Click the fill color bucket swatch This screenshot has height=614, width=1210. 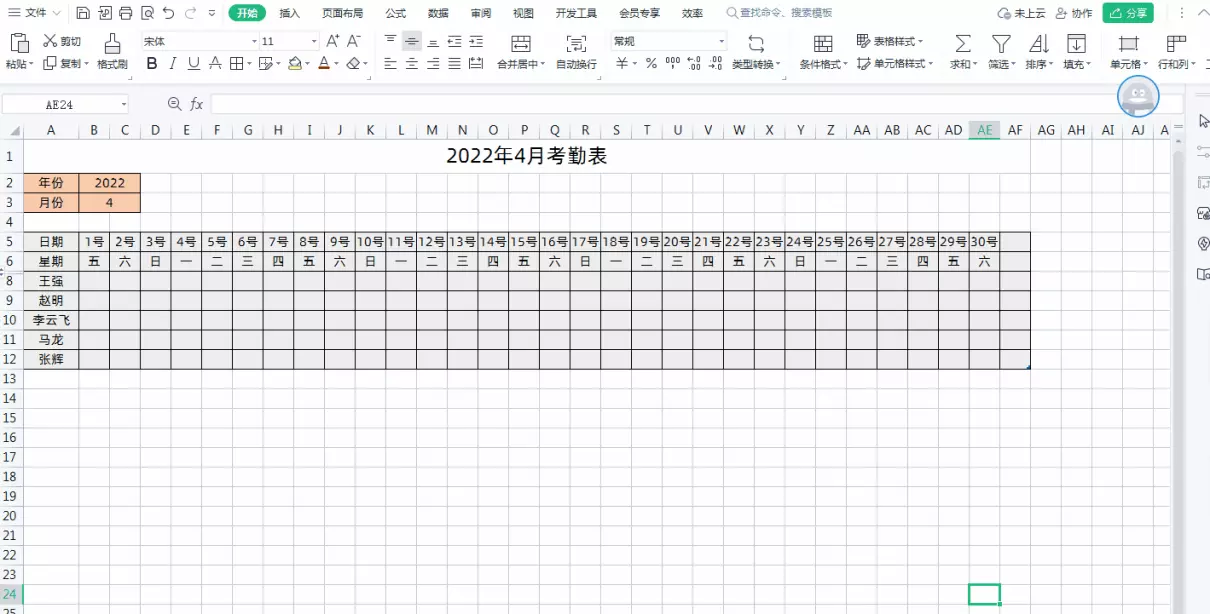coord(294,63)
